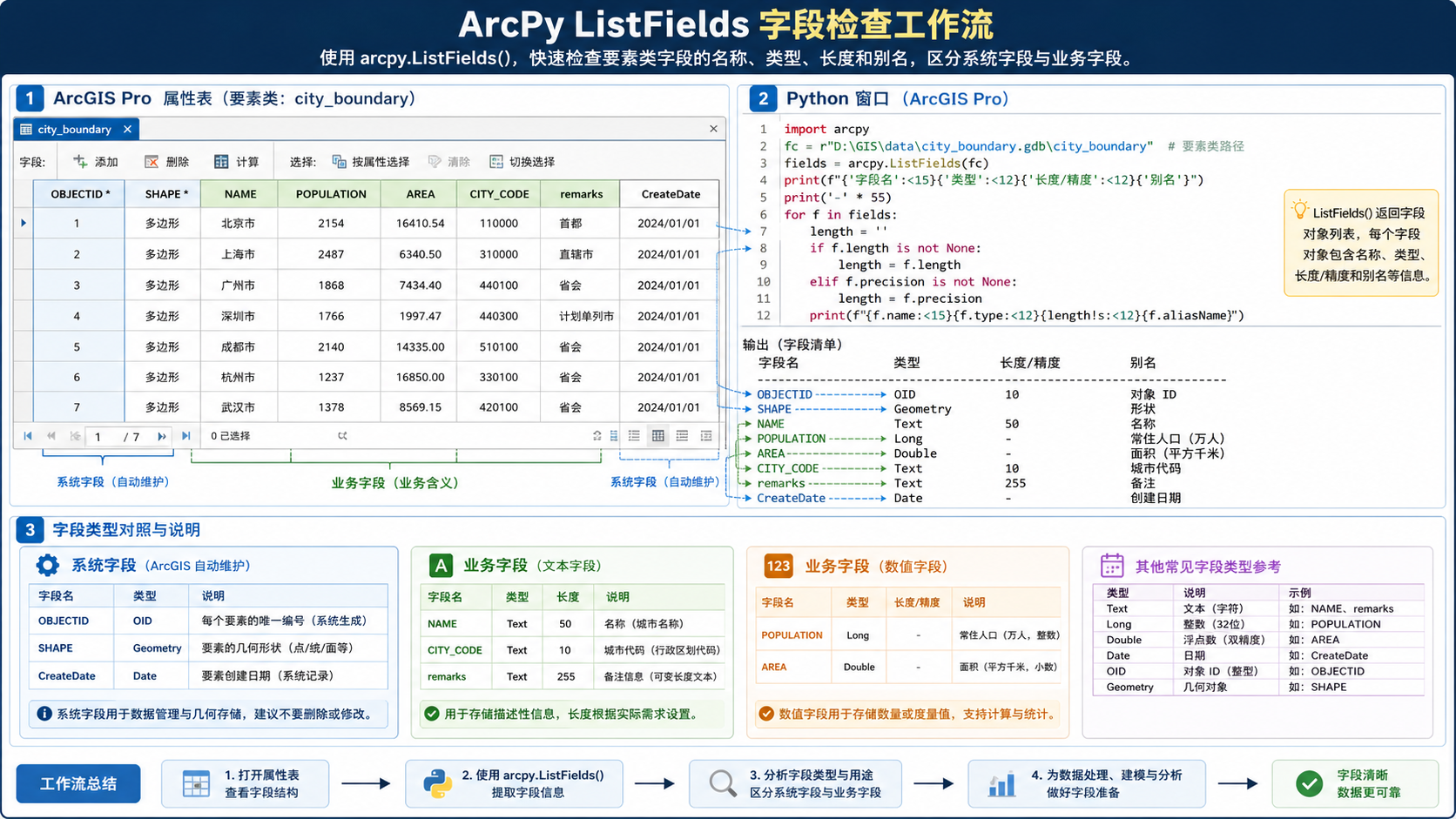
Task: Click the reload icon next to 0 已选择
Action: [342, 436]
